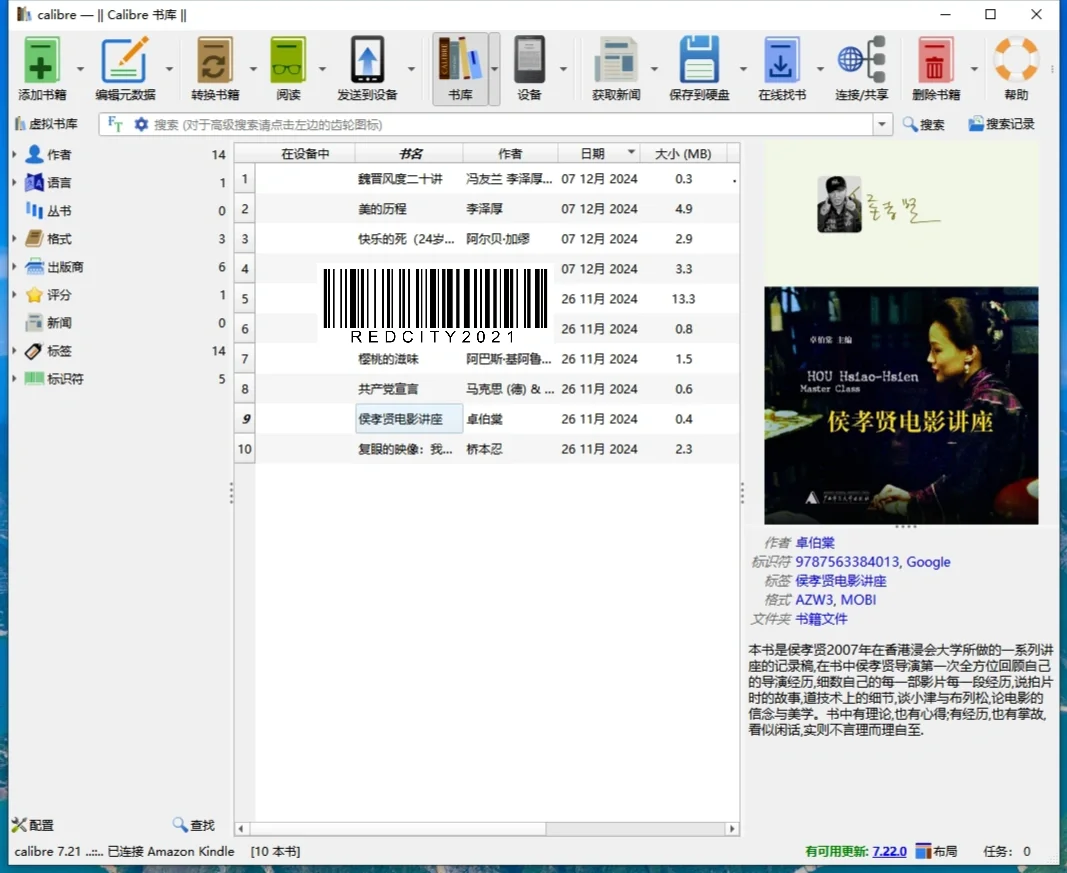Click the Rating (评分) star icon
Image resolution: width=1067 pixels, height=873 pixels.
[x=34, y=295]
